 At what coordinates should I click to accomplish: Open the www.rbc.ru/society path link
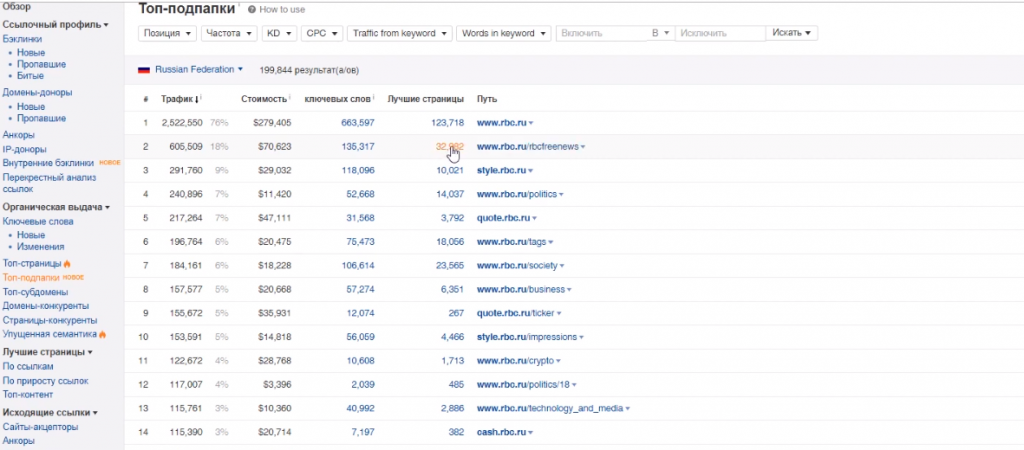[x=517, y=266]
